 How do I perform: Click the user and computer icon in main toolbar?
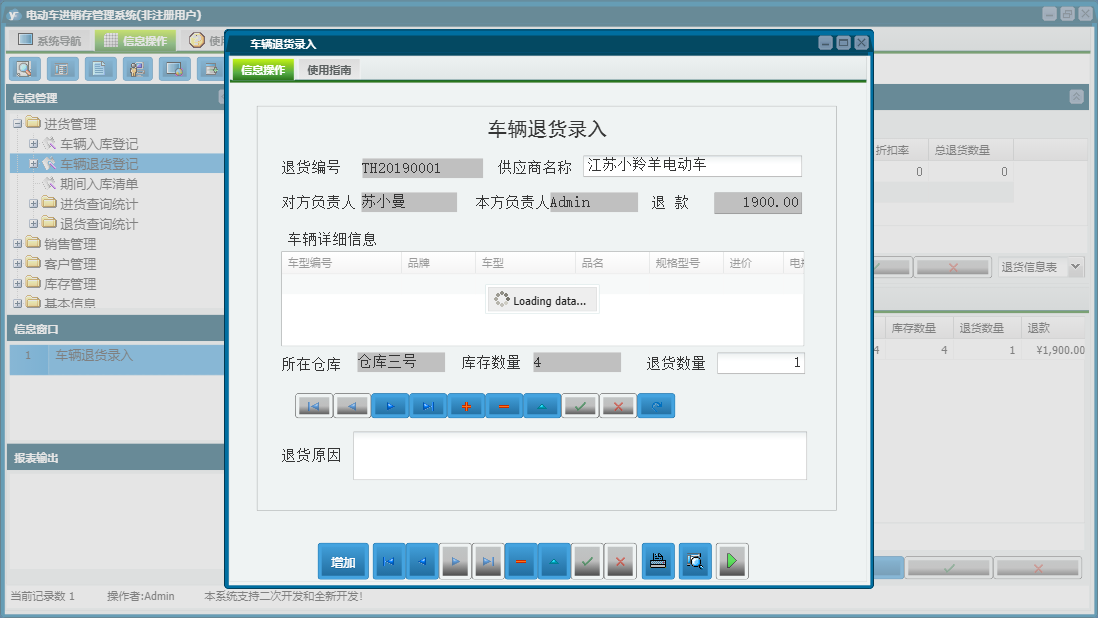pos(137,69)
